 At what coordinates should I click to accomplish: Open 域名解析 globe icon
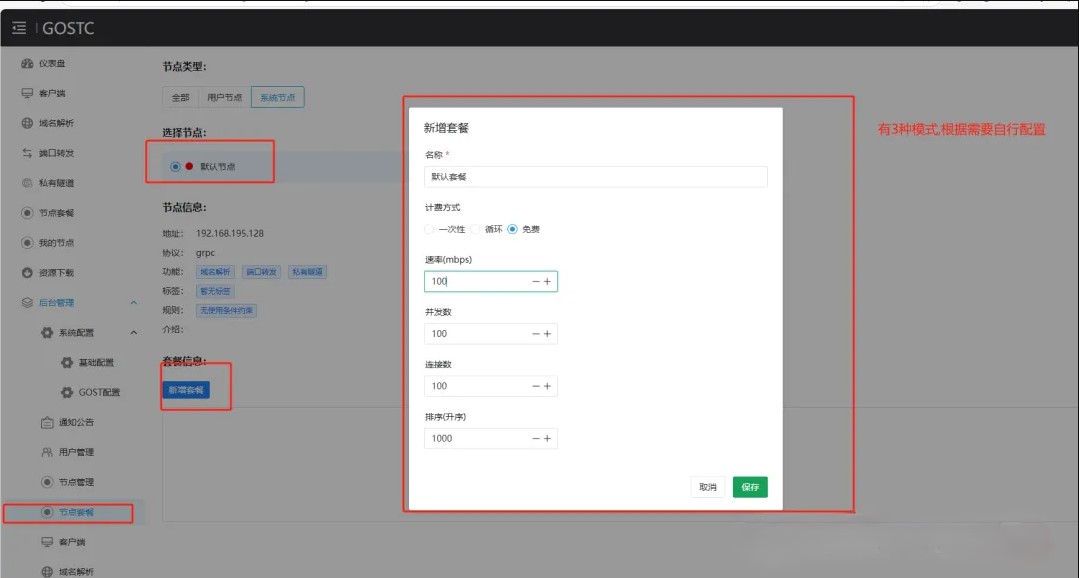coord(28,124)
